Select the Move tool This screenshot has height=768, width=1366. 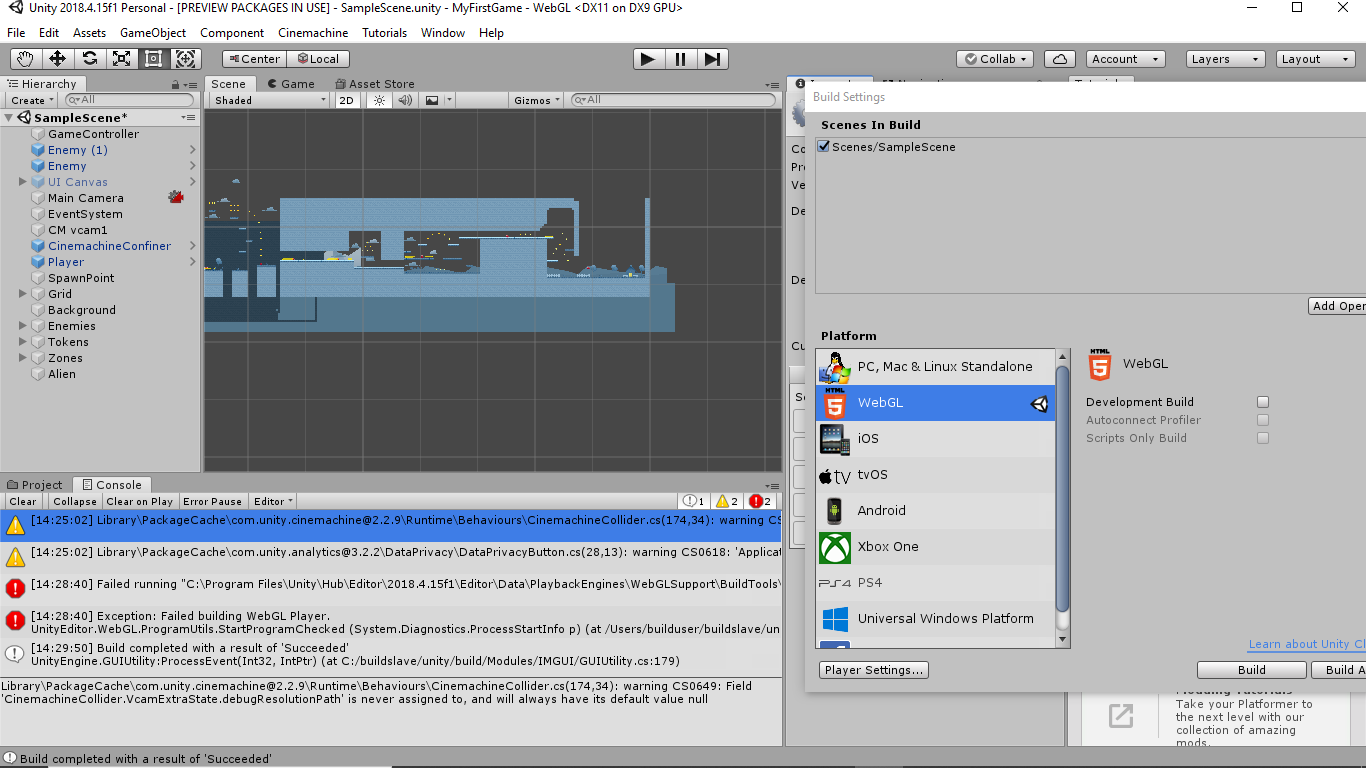coord(58,59)
